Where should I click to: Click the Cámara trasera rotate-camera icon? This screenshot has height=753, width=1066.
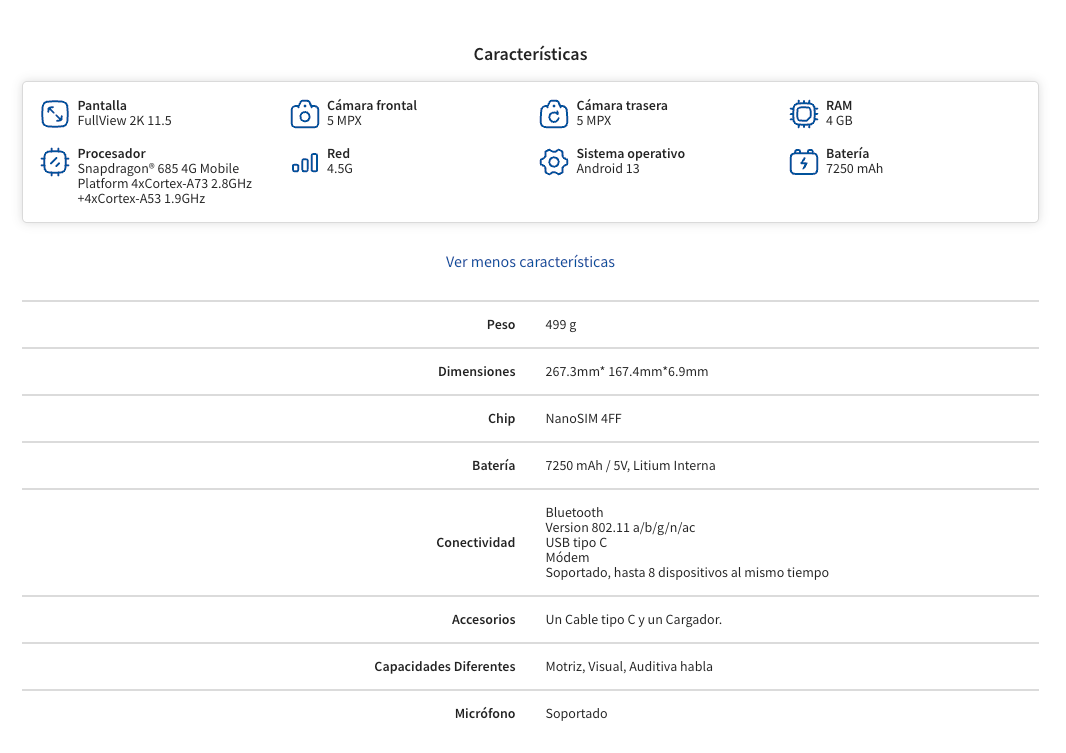click(554, 113)
